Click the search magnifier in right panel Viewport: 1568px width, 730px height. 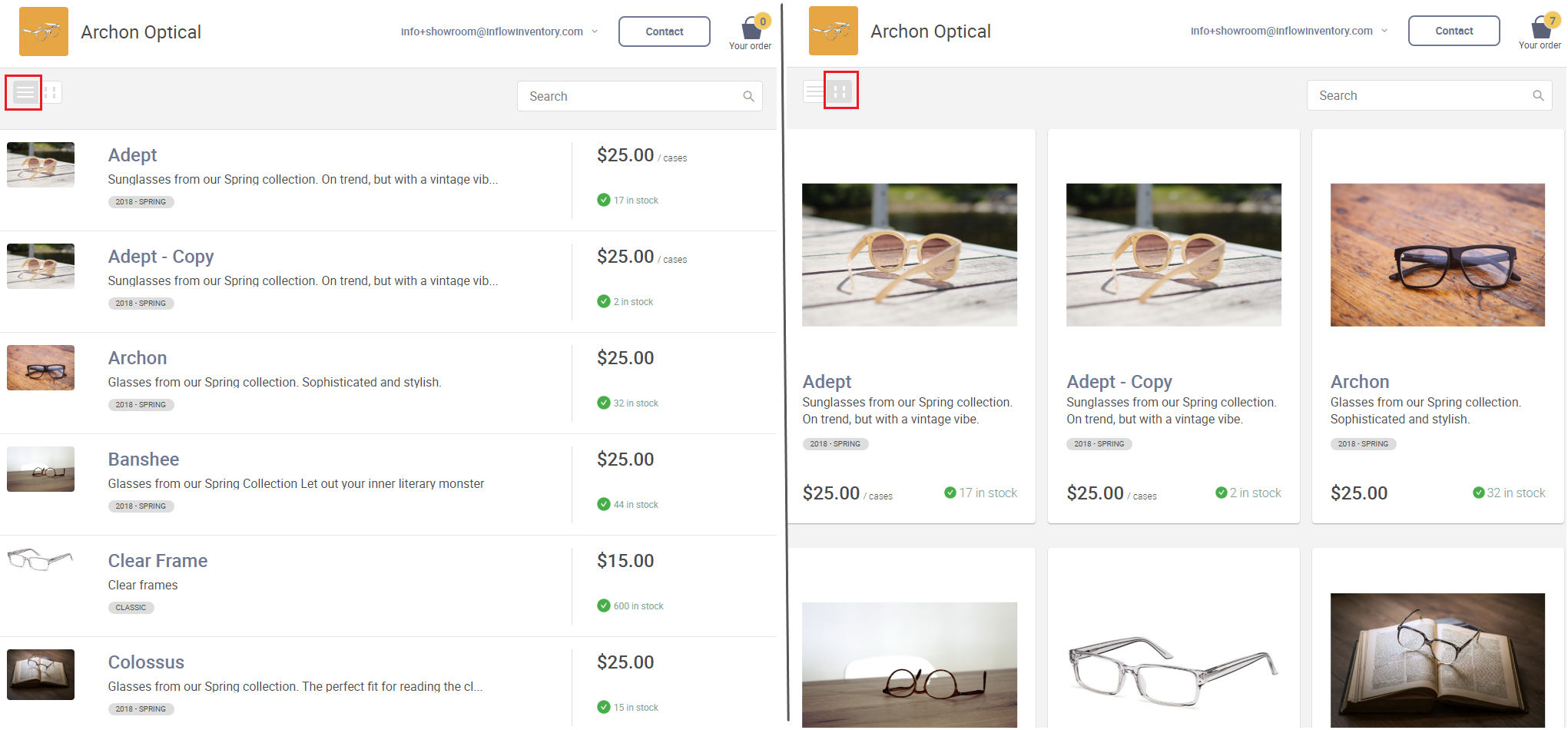[x=1538, y=95]
